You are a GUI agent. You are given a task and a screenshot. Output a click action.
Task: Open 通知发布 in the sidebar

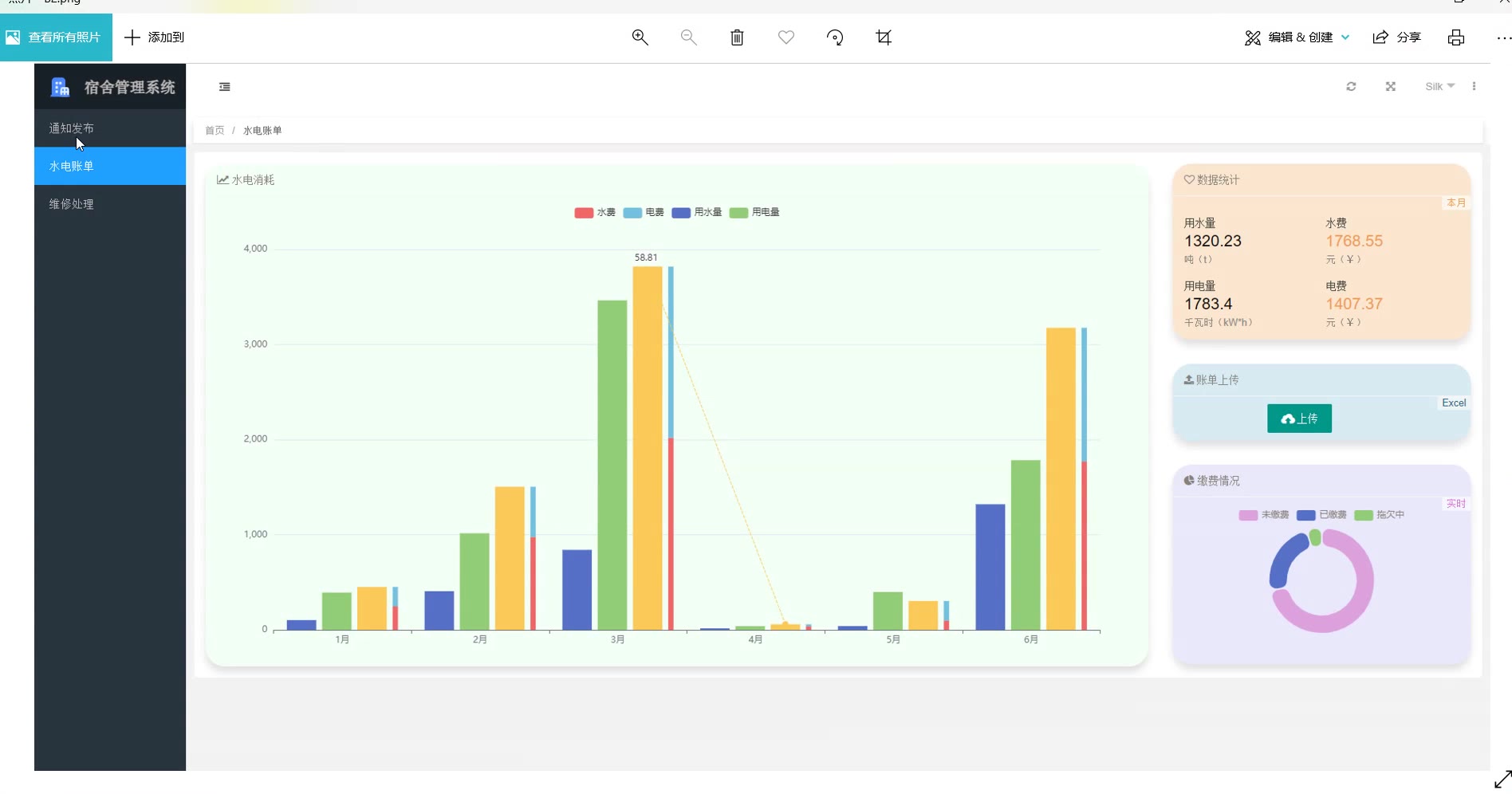coord(72,128)
